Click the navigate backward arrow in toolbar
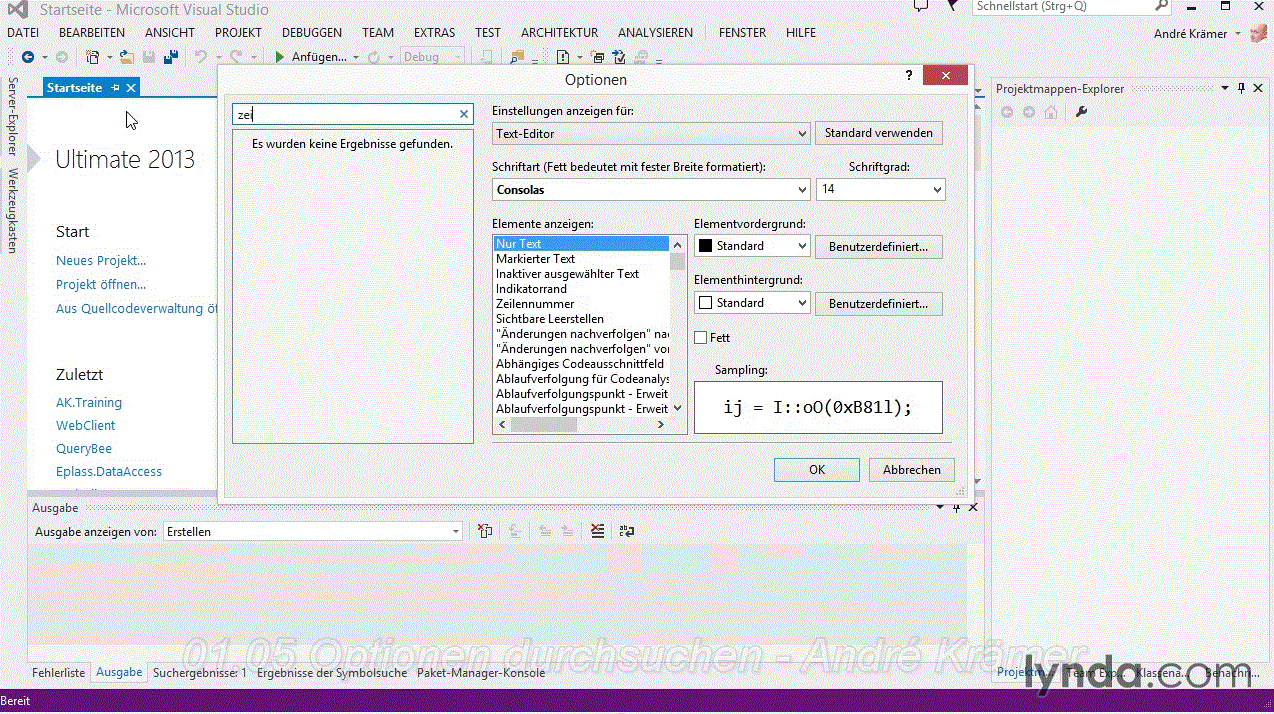Viewport: 1274px width, 714px height. [x=27, y=57]
